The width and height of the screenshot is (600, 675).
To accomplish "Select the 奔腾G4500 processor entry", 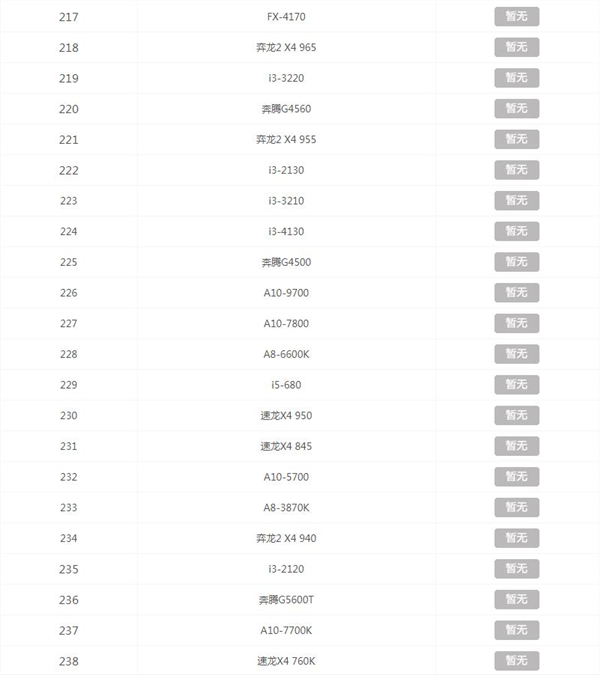I will (286, 262).
